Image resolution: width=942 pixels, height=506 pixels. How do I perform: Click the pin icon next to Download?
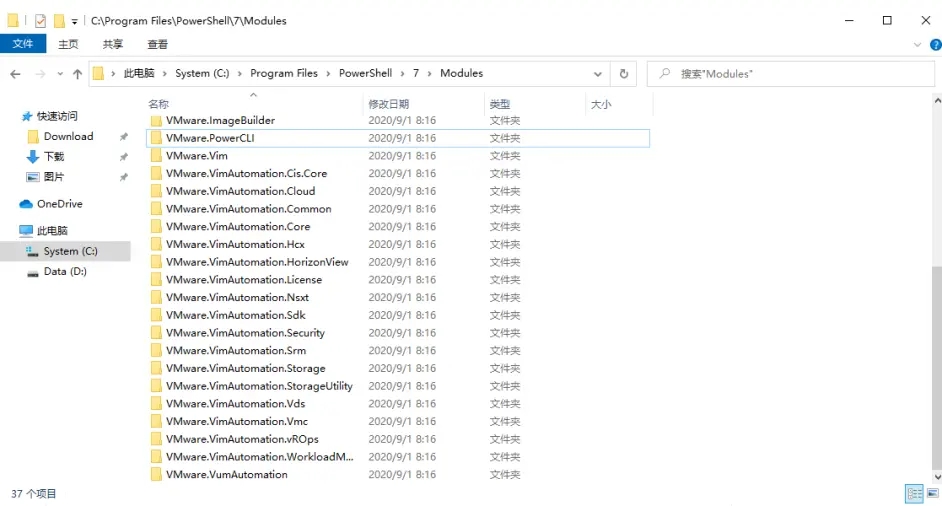[123, 136]
